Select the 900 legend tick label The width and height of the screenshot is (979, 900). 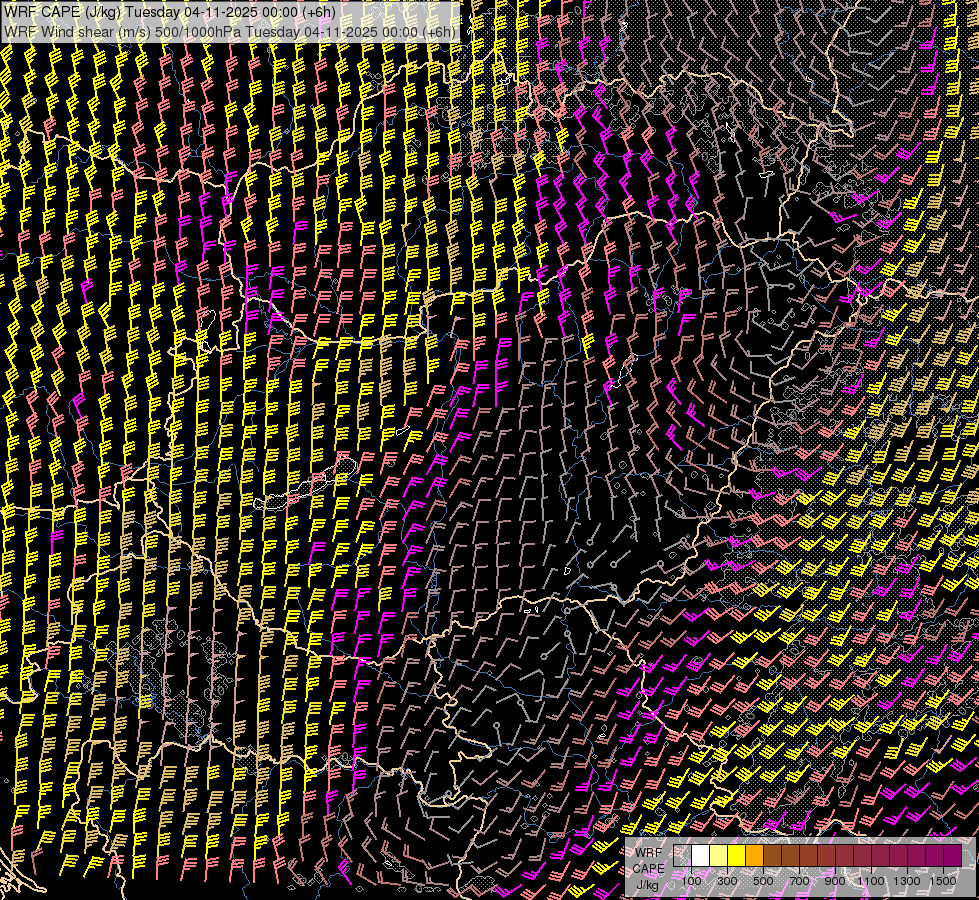835,880
